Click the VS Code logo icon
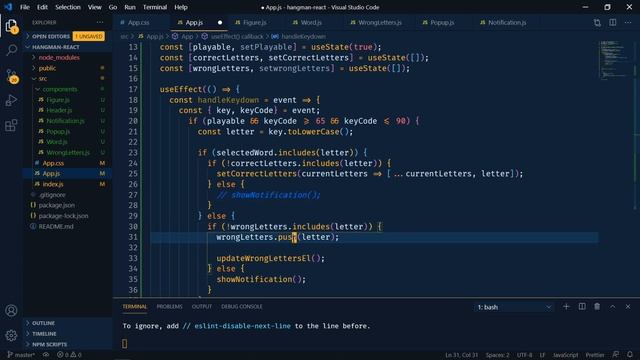The height and width of the screenshot is (360, 640). click(8, 7)
